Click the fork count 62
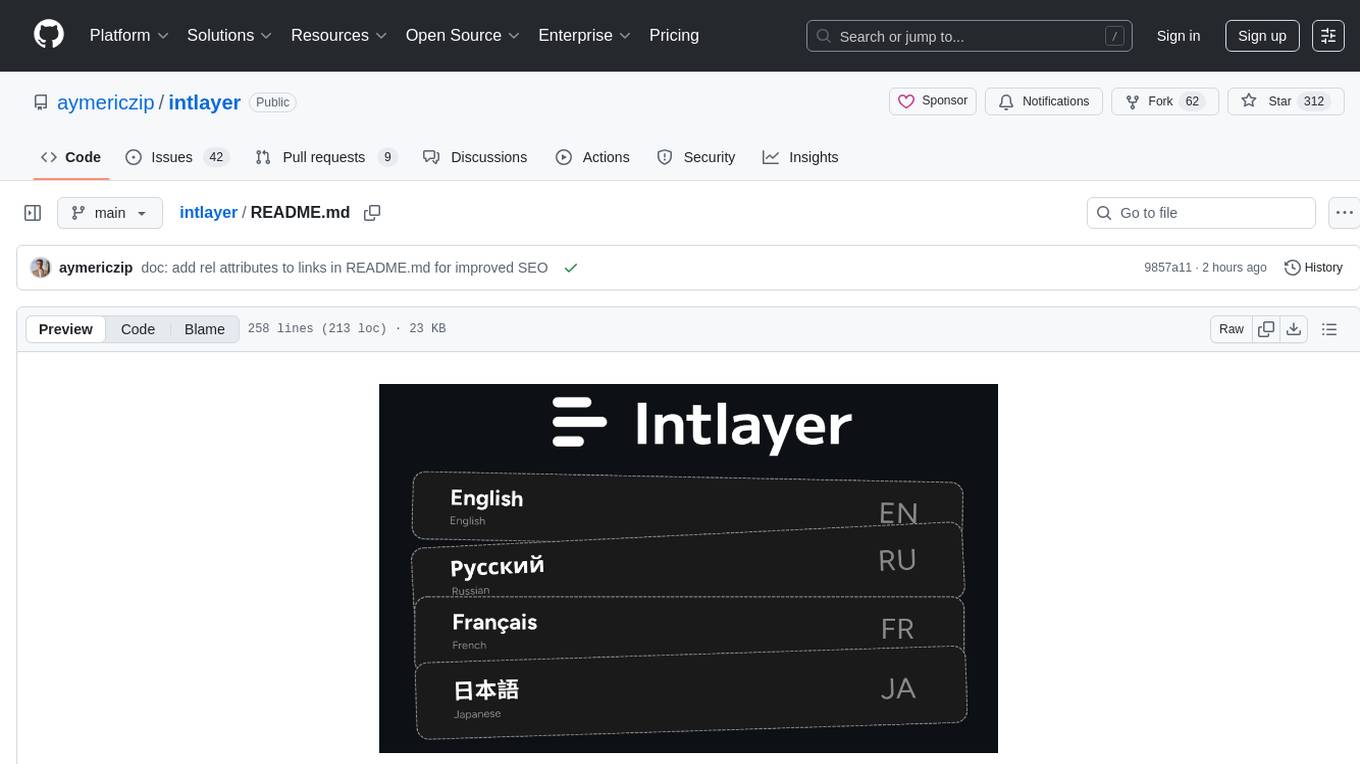 click(x=1192, y=101)
